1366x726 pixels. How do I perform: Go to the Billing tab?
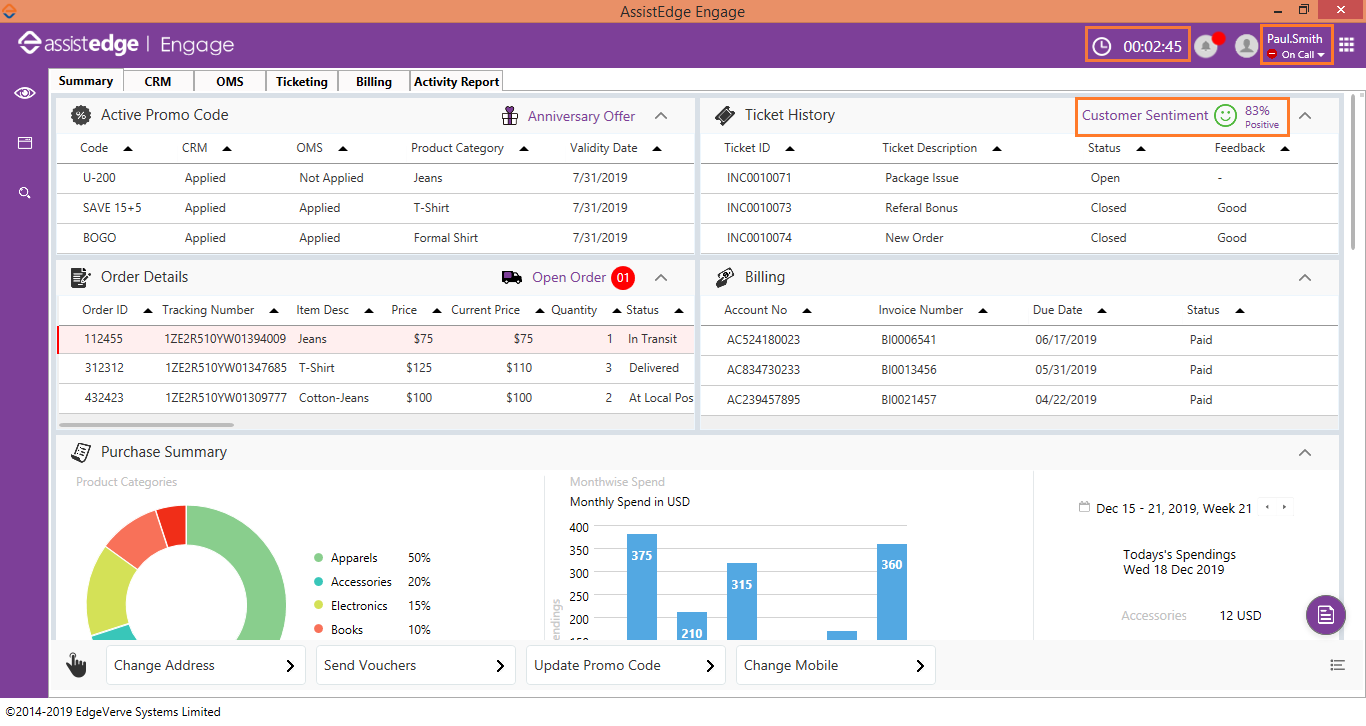point(374,82)
